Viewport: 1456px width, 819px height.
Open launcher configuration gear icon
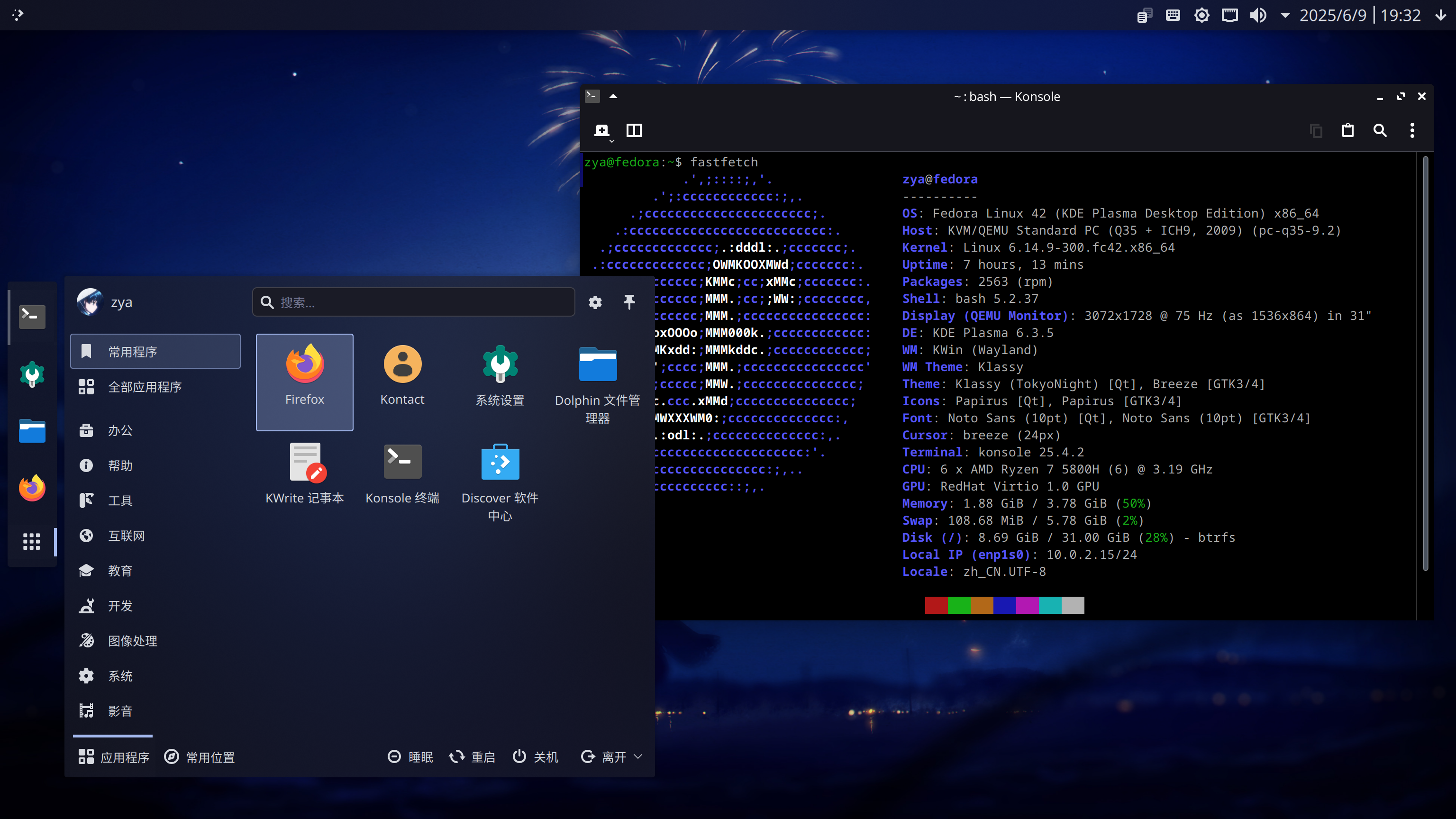[595, 302]
